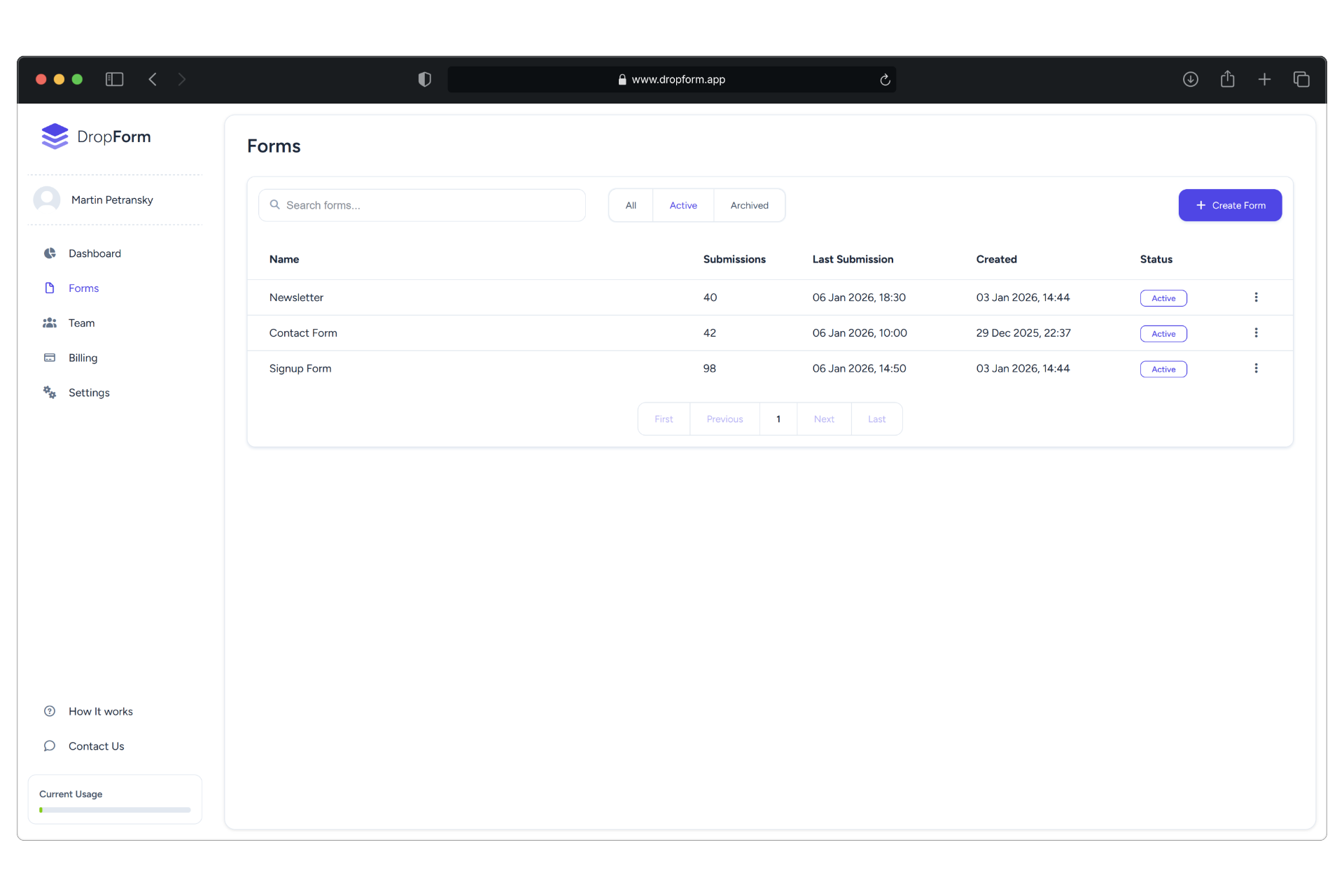
Task: Toggle the Active status badge on Newsletter row
Action: [x=1163, y=297]
